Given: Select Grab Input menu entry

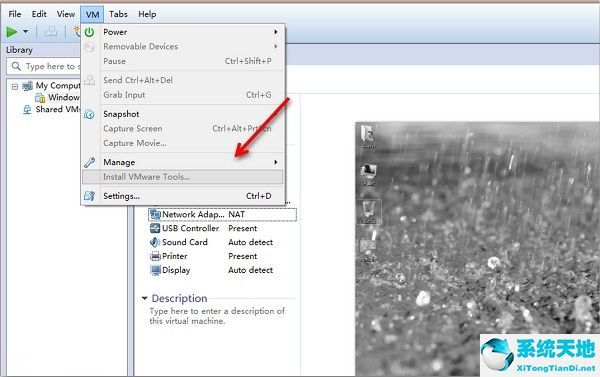Looking at the screenshot, I should [x=183, y=95].
